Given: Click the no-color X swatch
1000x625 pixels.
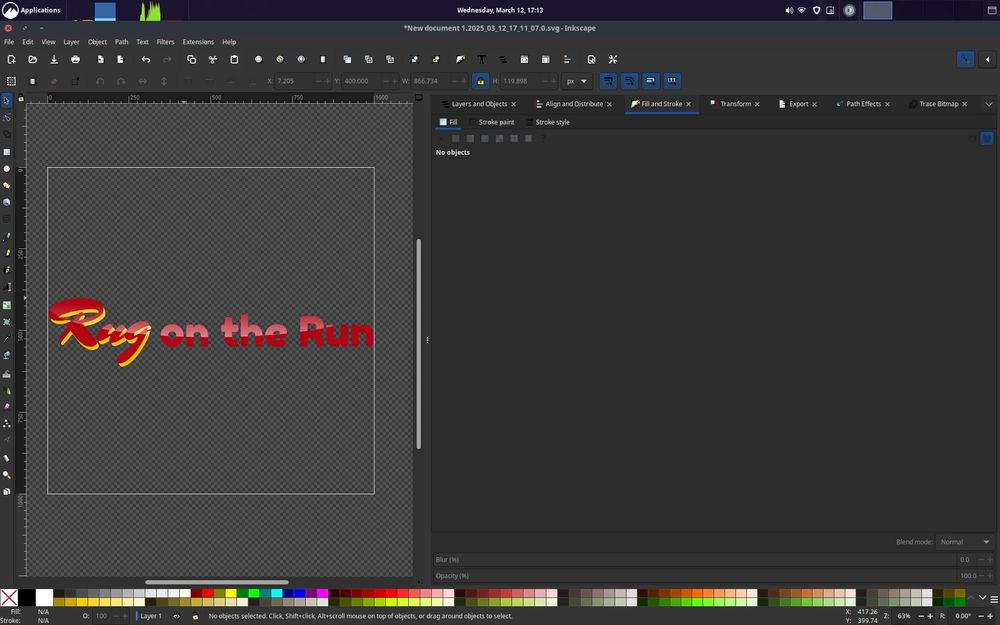Looking at the screenshot, I should tap(9, 598).
